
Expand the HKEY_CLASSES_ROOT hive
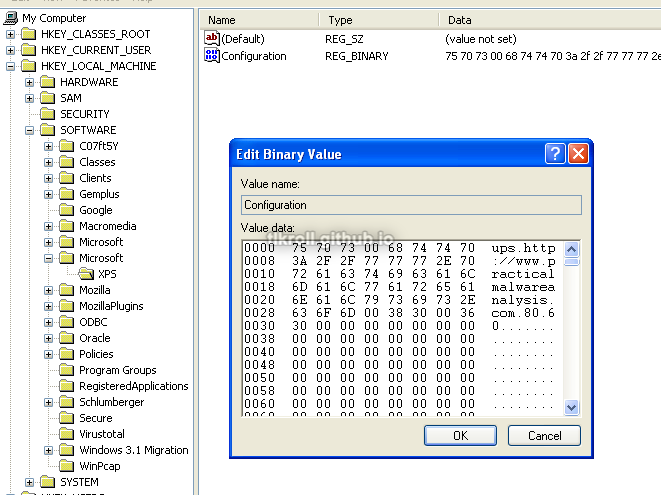click(x=11, y=34)
